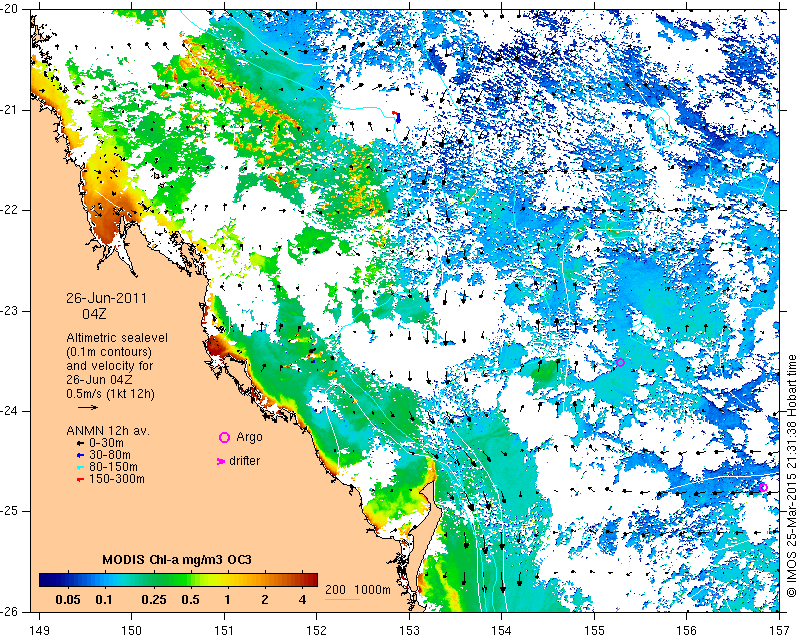Click the red 150-300m arrow legend symbol
Viewport: 800px width, 640px height.
click(80, 479)
